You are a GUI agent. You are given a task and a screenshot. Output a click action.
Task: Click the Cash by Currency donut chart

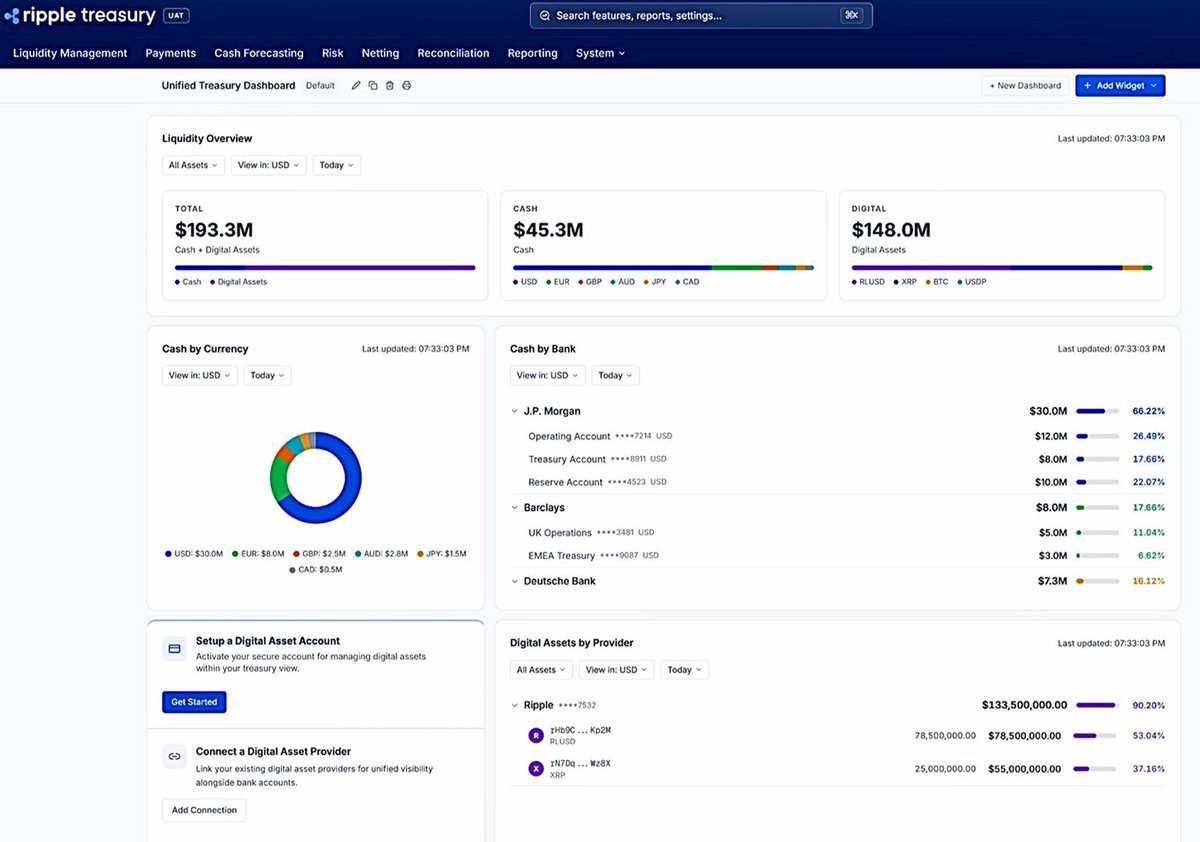pyautogui.click(x=315, y=478)
